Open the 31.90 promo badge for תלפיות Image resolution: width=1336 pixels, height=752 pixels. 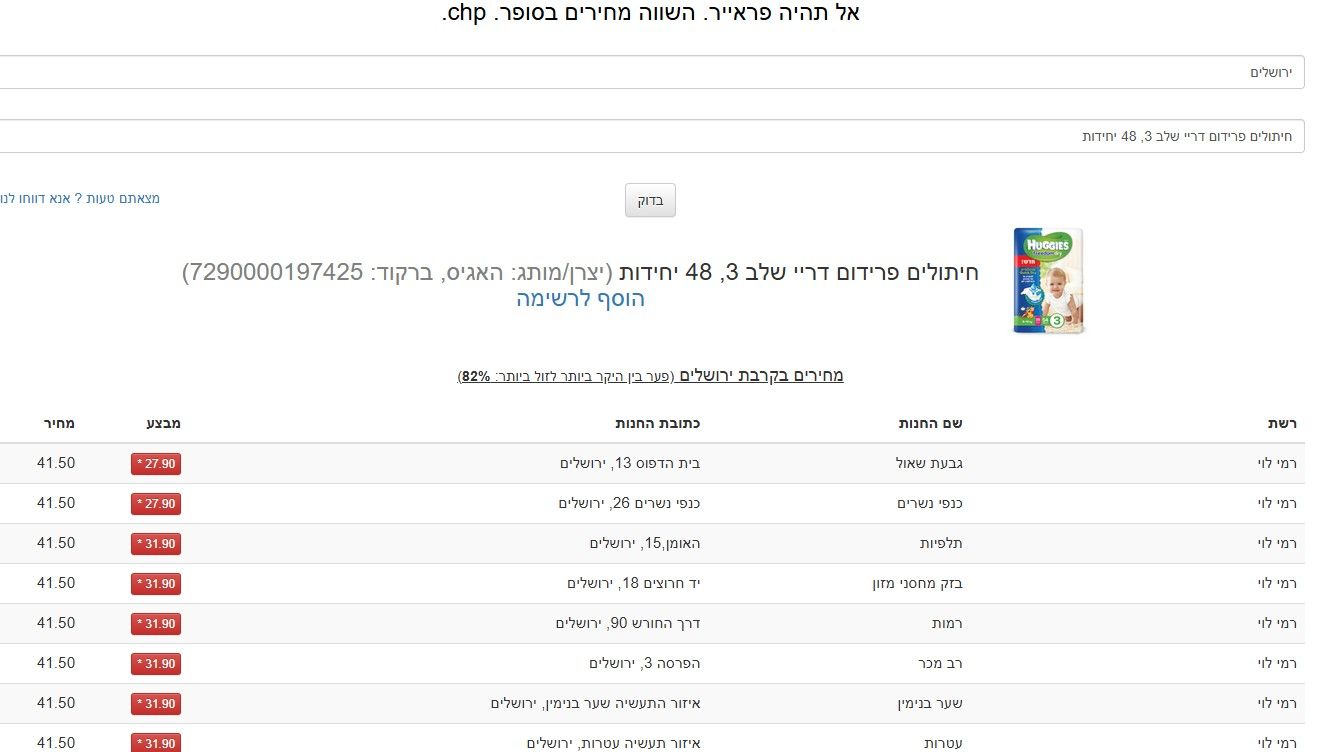tap(156, 544)
